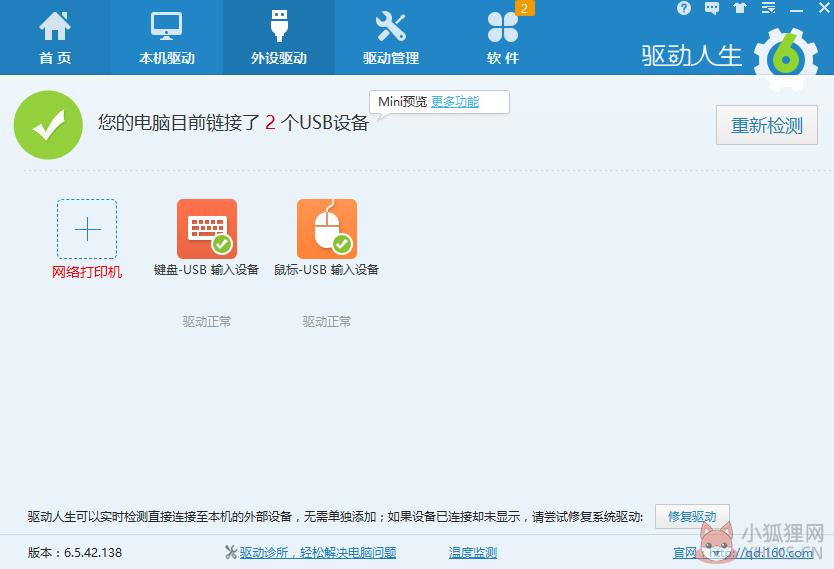Viewport: 834px width, 569px height.
Task: Click the skin T-shirt icon
Action: point(740,8)
